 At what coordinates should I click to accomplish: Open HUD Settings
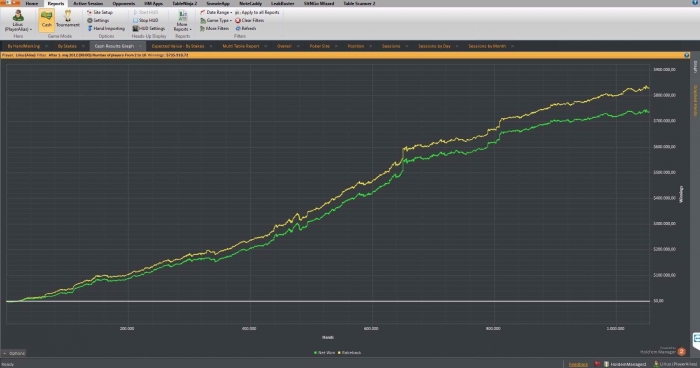pyautogui.click(x=149, y=29)
